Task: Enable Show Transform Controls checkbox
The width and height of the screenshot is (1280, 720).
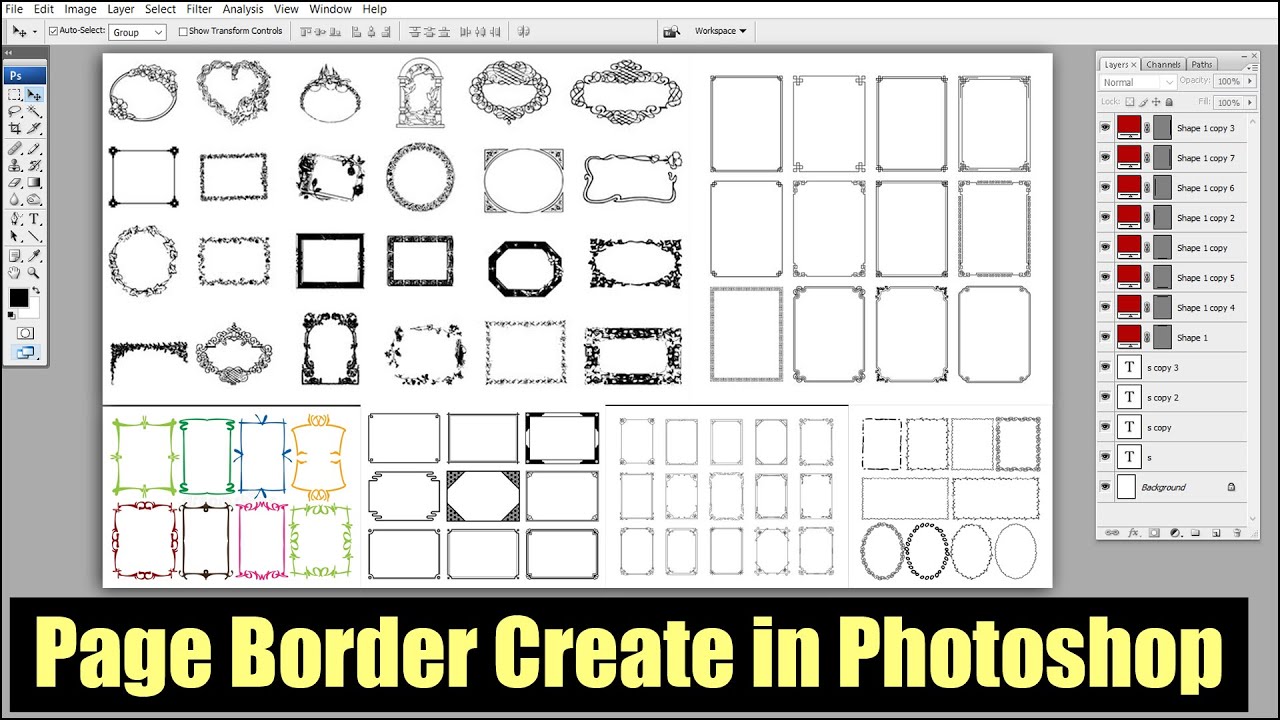Action: coord(183,31)
